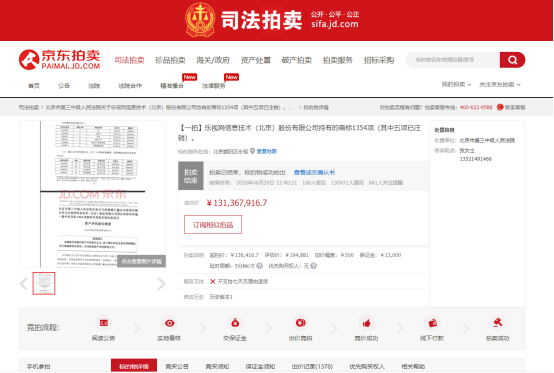The width and height of the screenshot is (554, 373).
Task: Click the read announcement step icon
Action: (104, 323)
